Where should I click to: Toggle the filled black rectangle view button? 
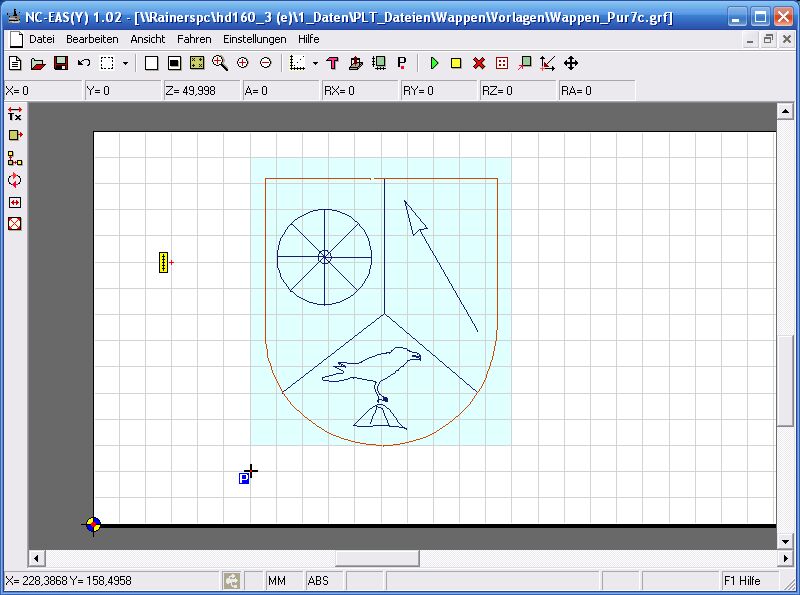click(174, 63)
